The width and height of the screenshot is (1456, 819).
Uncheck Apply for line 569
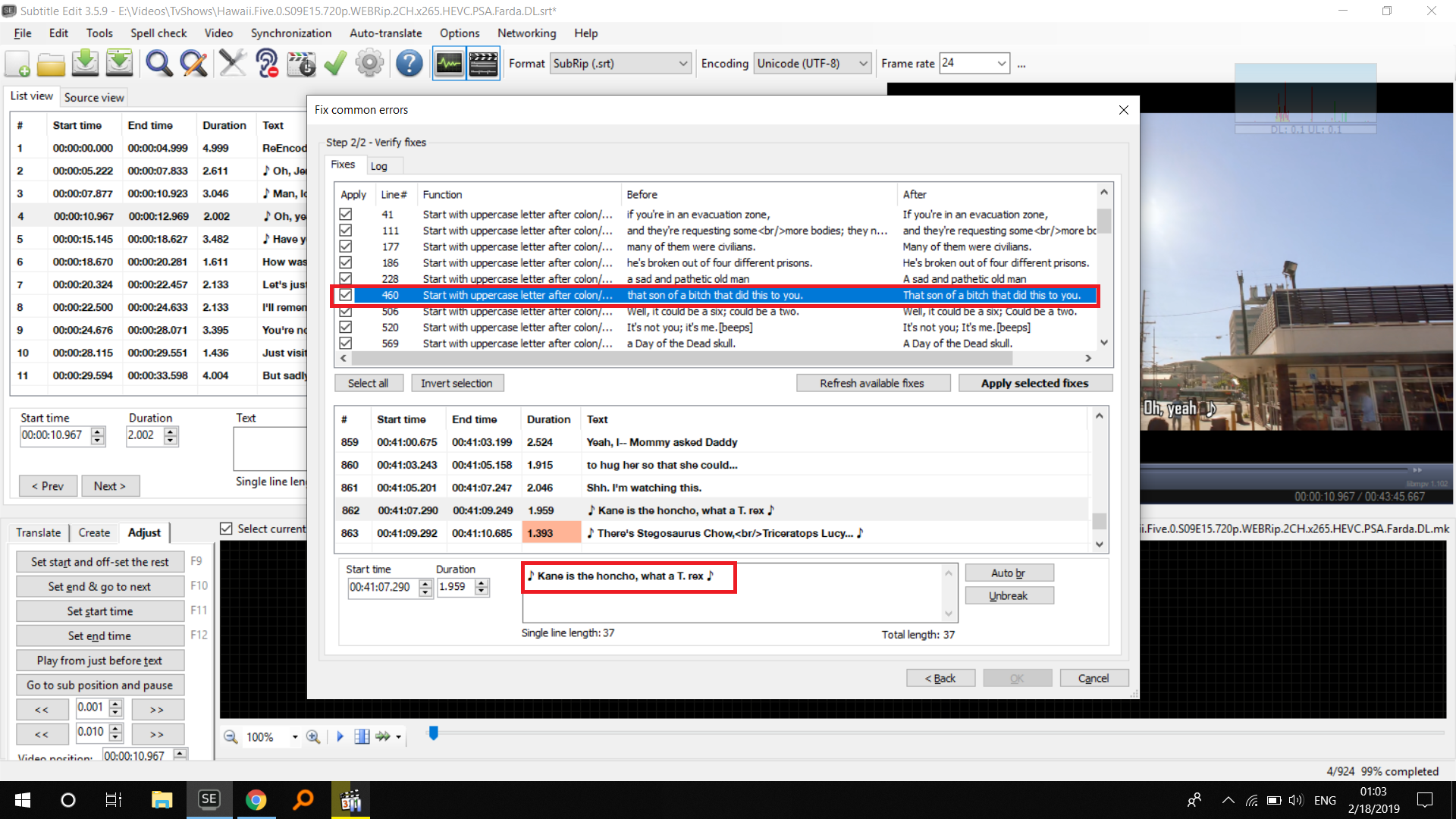[345, 343]
